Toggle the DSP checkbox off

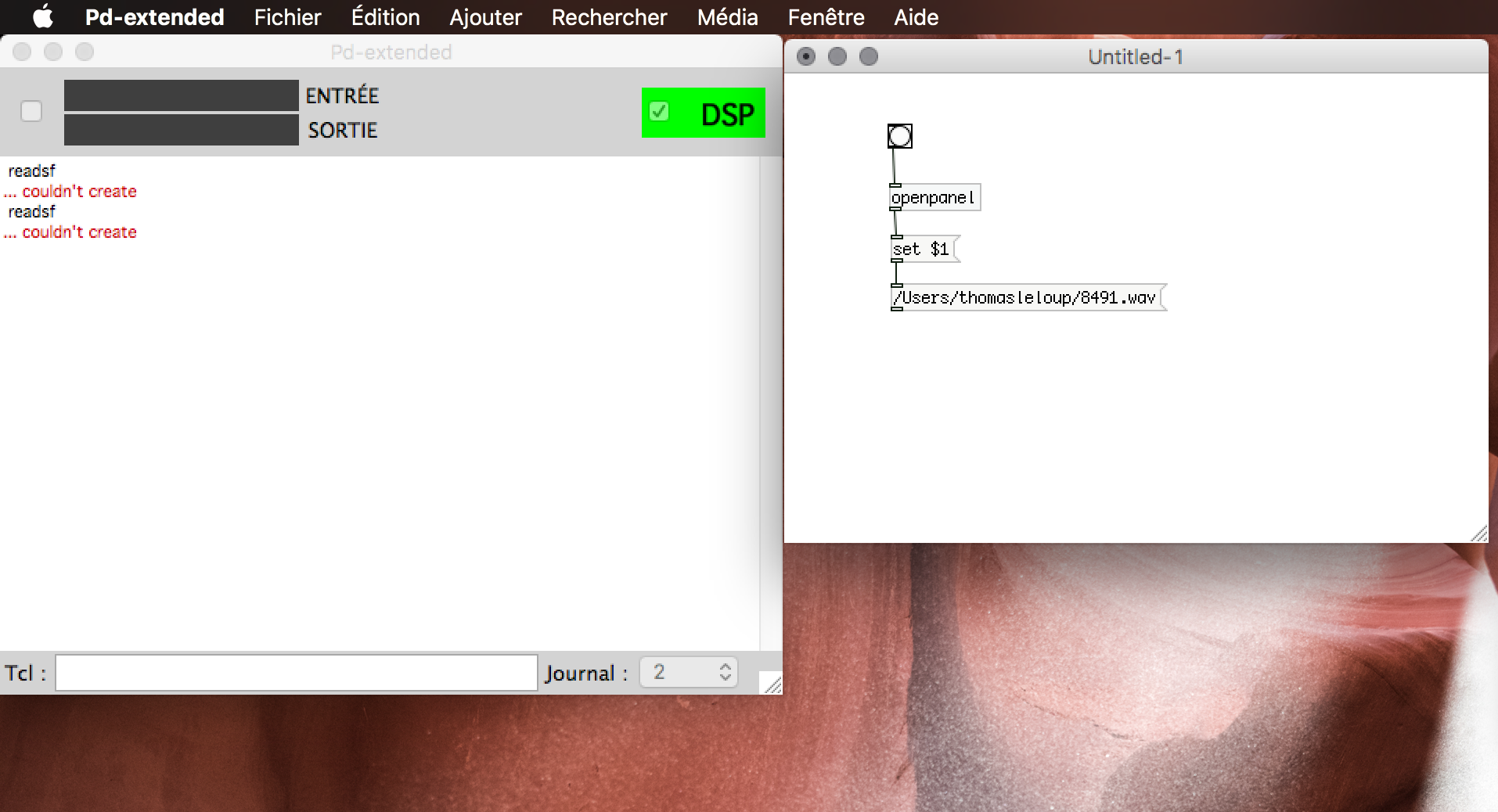click(659, 112)
